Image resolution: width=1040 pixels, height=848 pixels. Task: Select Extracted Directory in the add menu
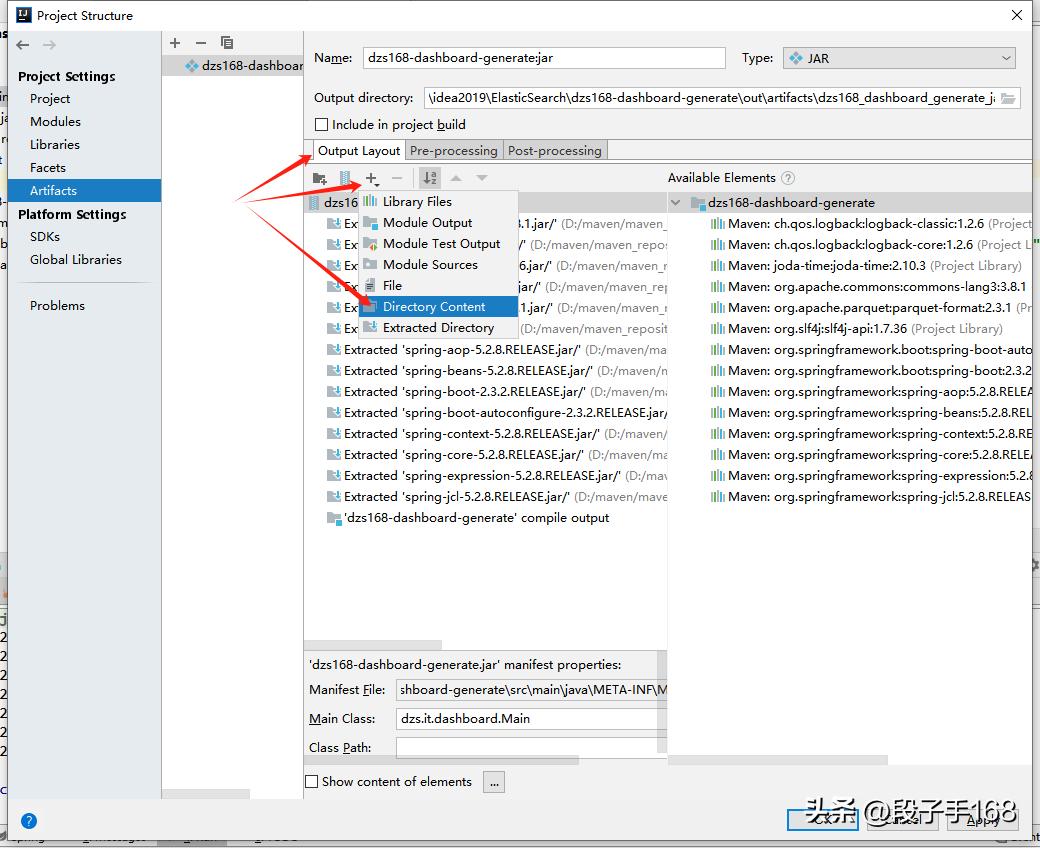pos(438,328)
